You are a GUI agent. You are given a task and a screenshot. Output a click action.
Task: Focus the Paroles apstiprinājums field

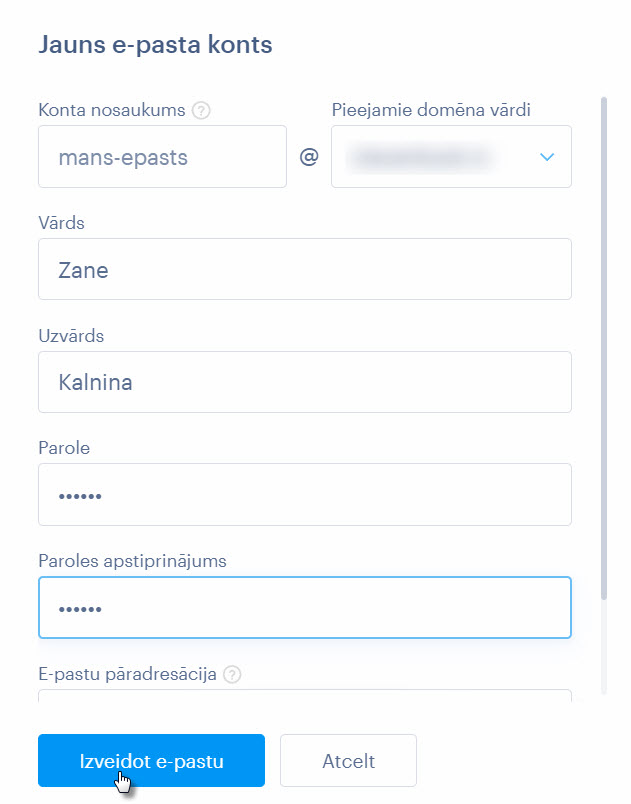[305, 608]
